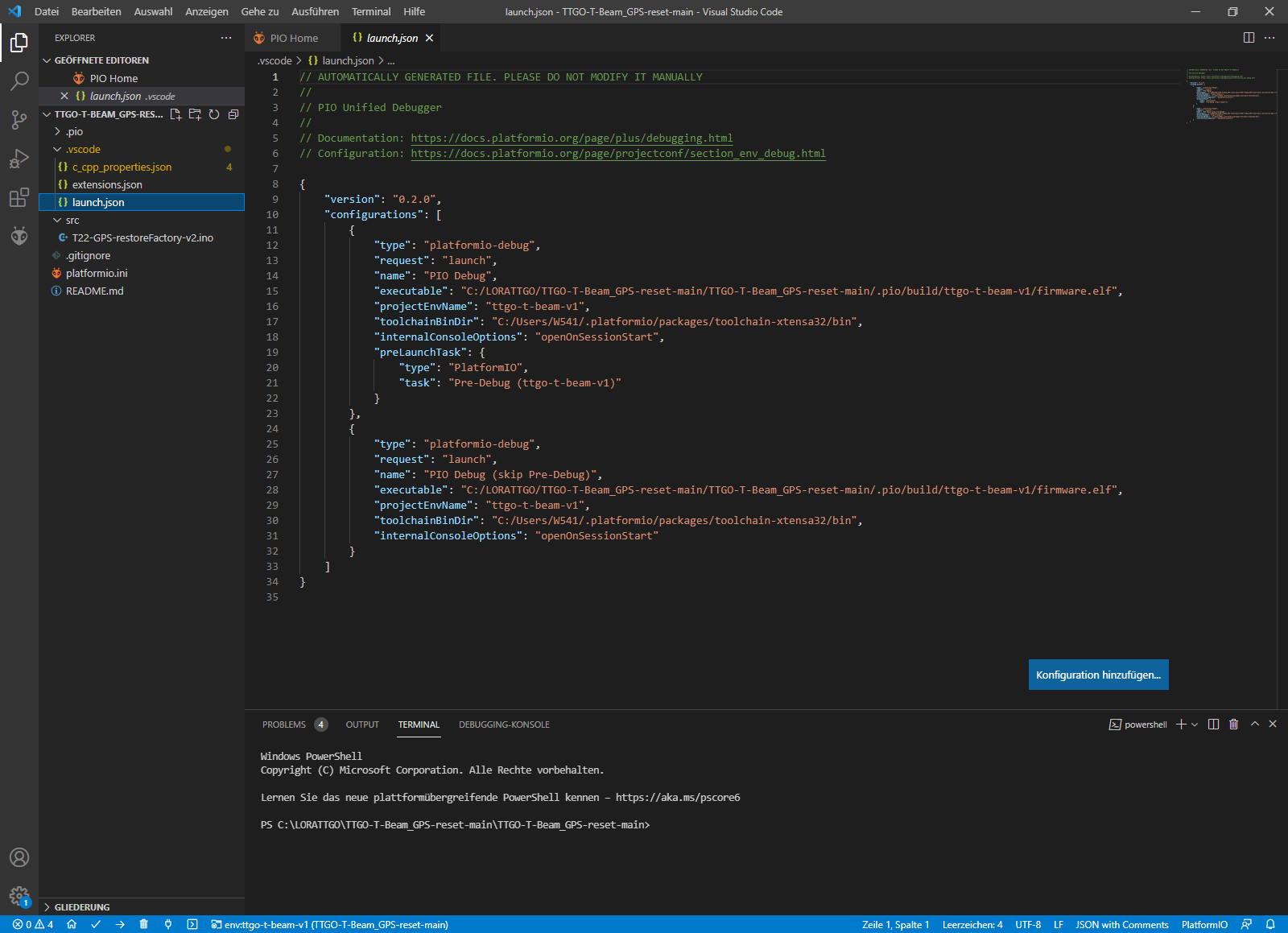1288x933 pixels.
Task: Close launch.json entry in open editors
Action: pos(64,96)
